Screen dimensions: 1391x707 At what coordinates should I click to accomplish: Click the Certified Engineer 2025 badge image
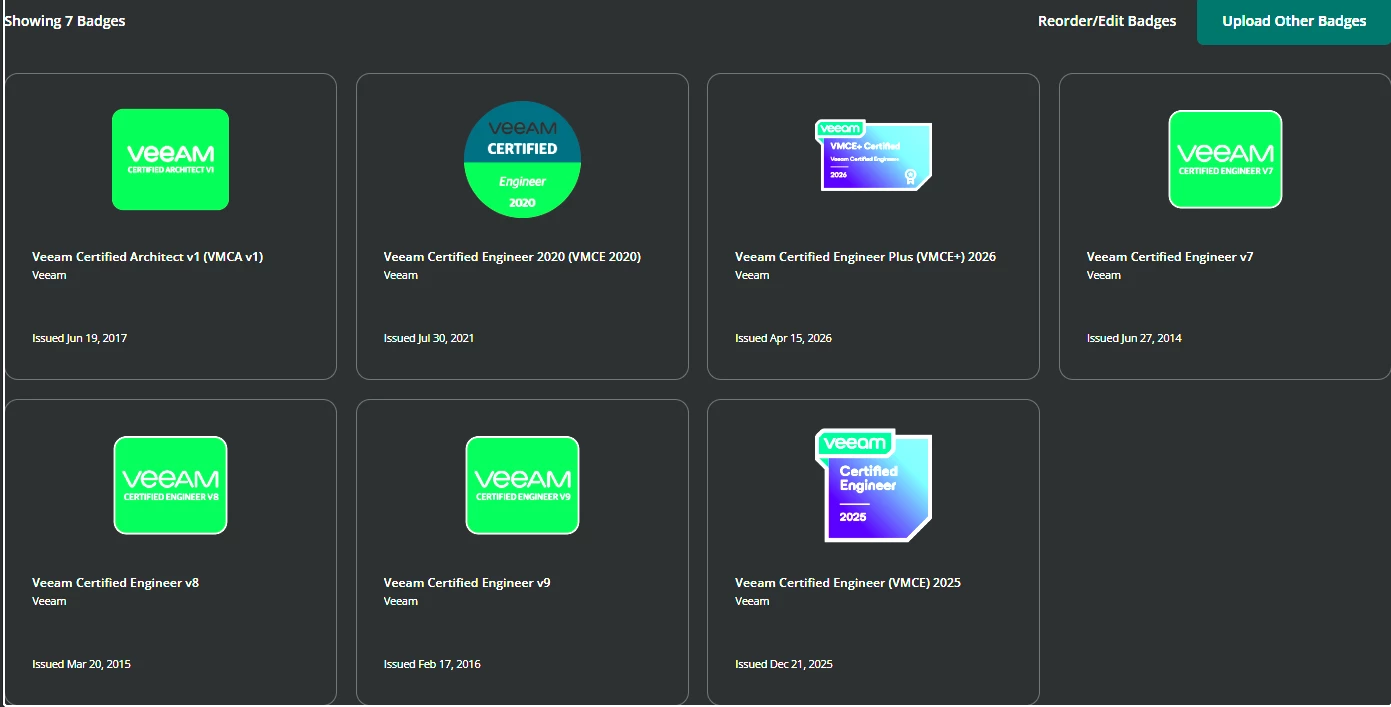874,485
